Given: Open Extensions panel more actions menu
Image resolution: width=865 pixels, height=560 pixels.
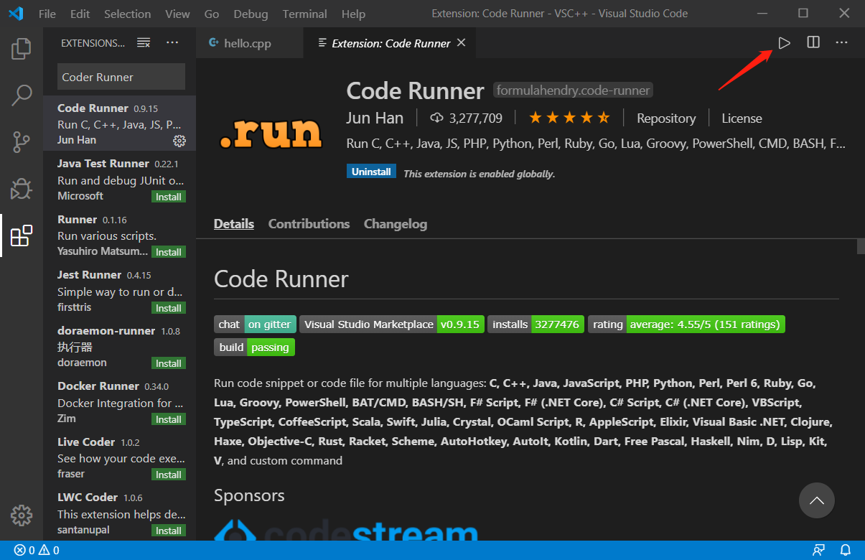Looking at the screenshot, I should (x=172, y=42).
